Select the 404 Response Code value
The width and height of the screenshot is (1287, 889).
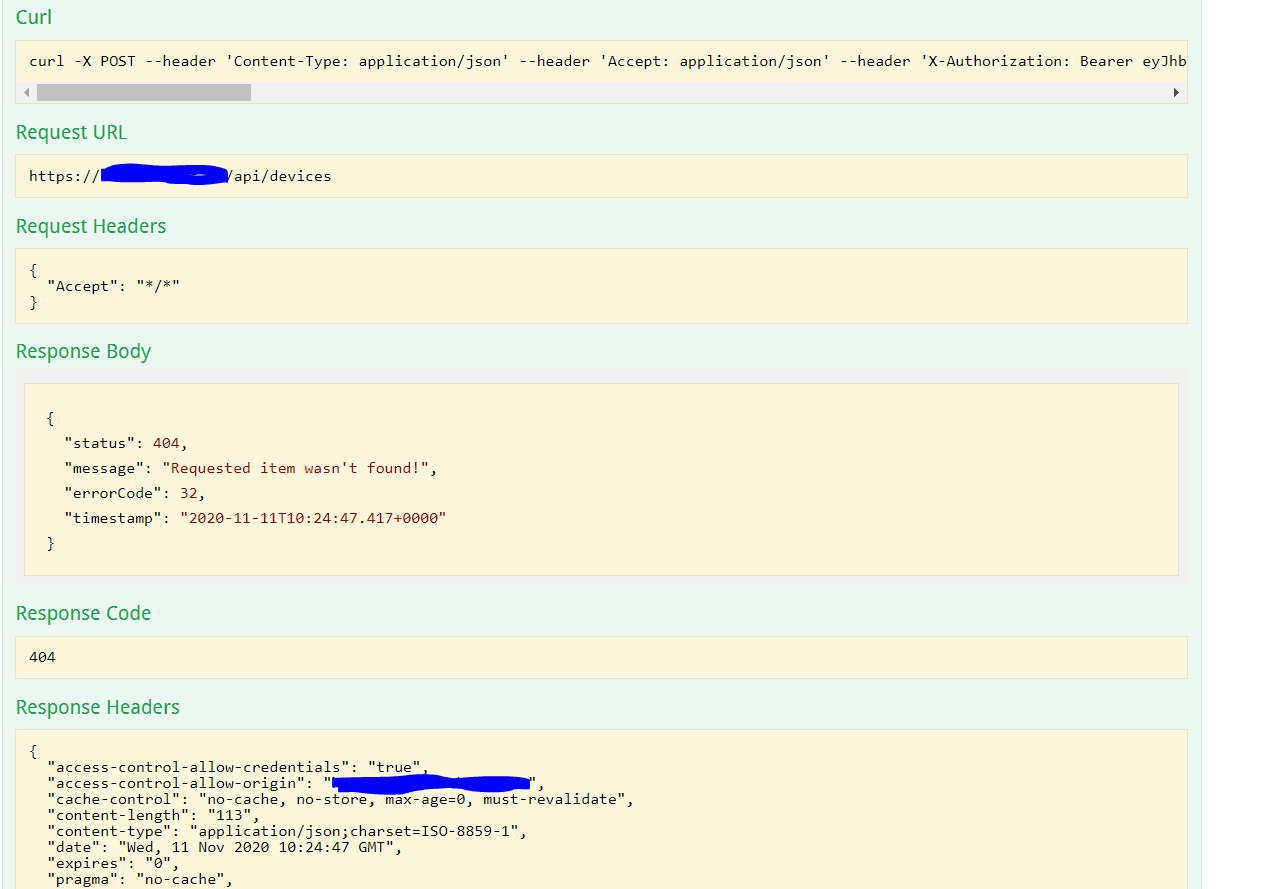click(x=41, y=657)
